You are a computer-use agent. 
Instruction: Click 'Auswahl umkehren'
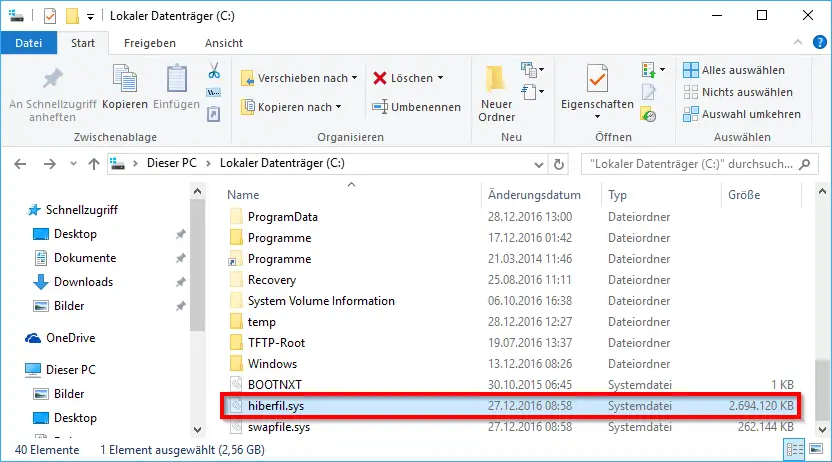tap(742, 114)
